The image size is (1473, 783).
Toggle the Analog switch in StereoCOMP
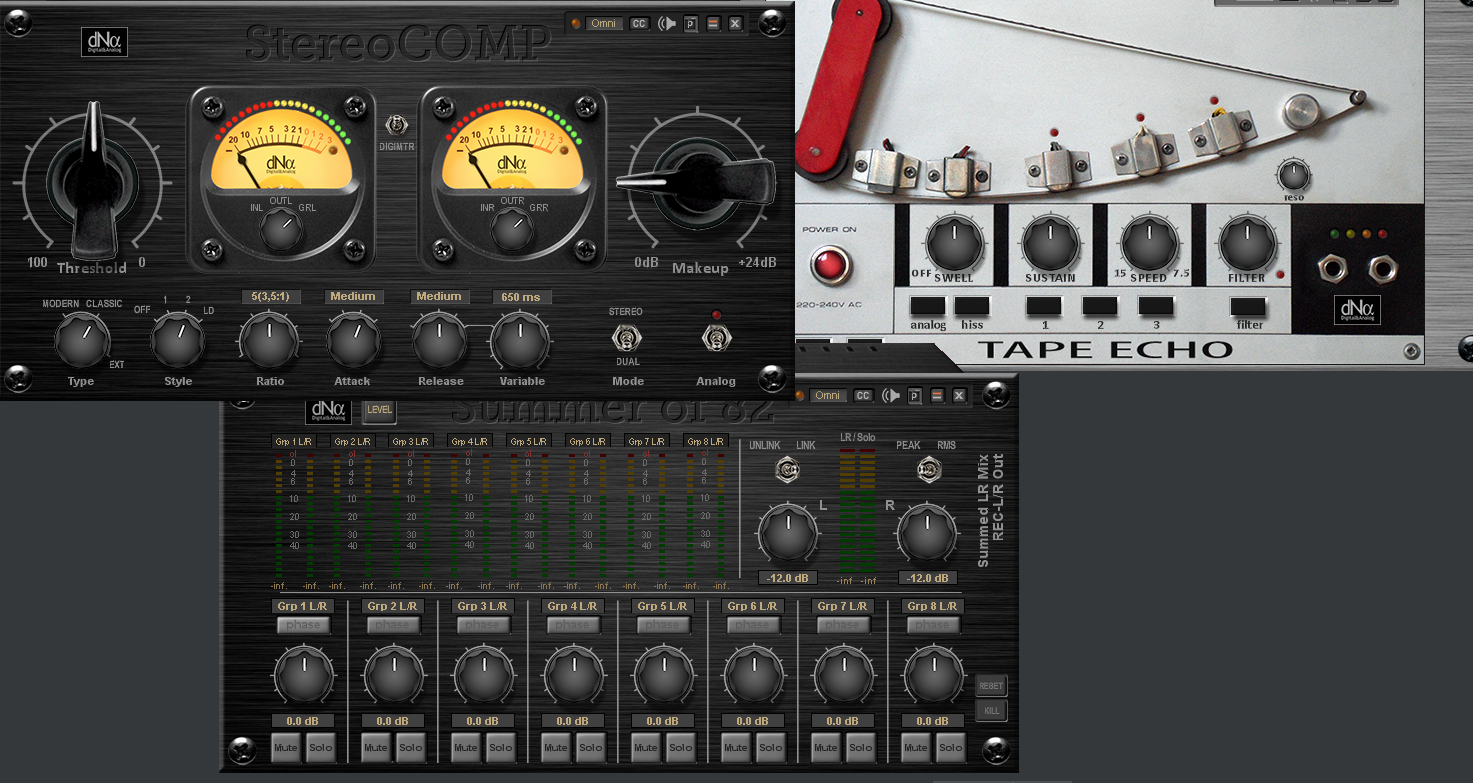point(715,340)
